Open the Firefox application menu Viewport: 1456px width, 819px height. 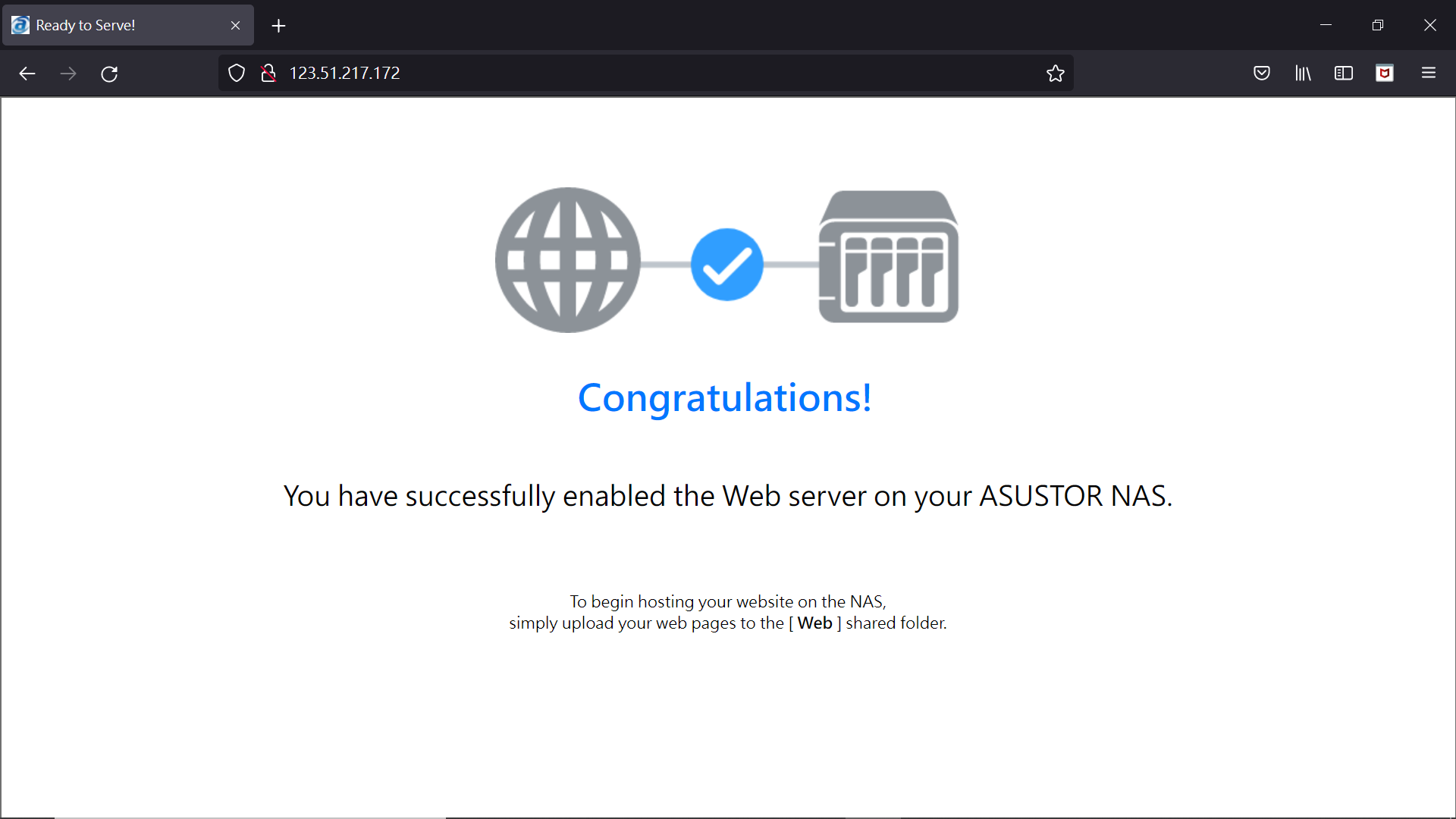[x=1429, y=74]
